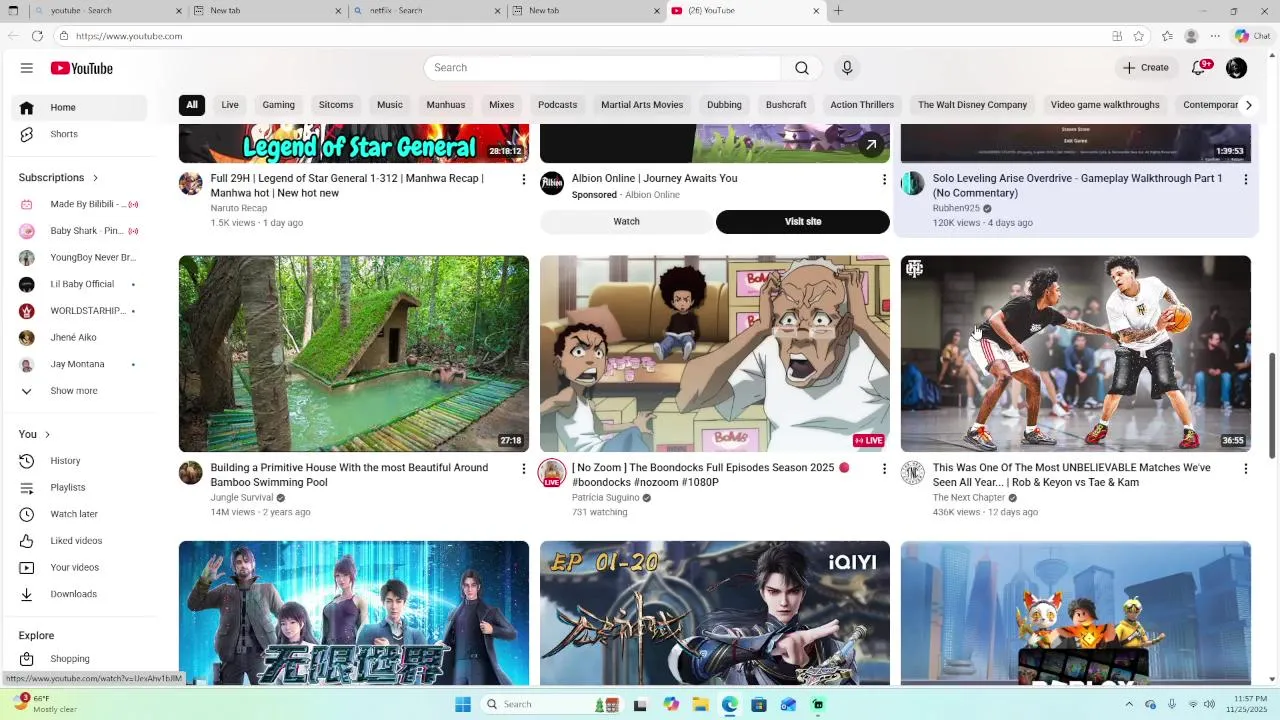
Task: Open a new browser tab with plus
Action: click(x=838, y=11)
